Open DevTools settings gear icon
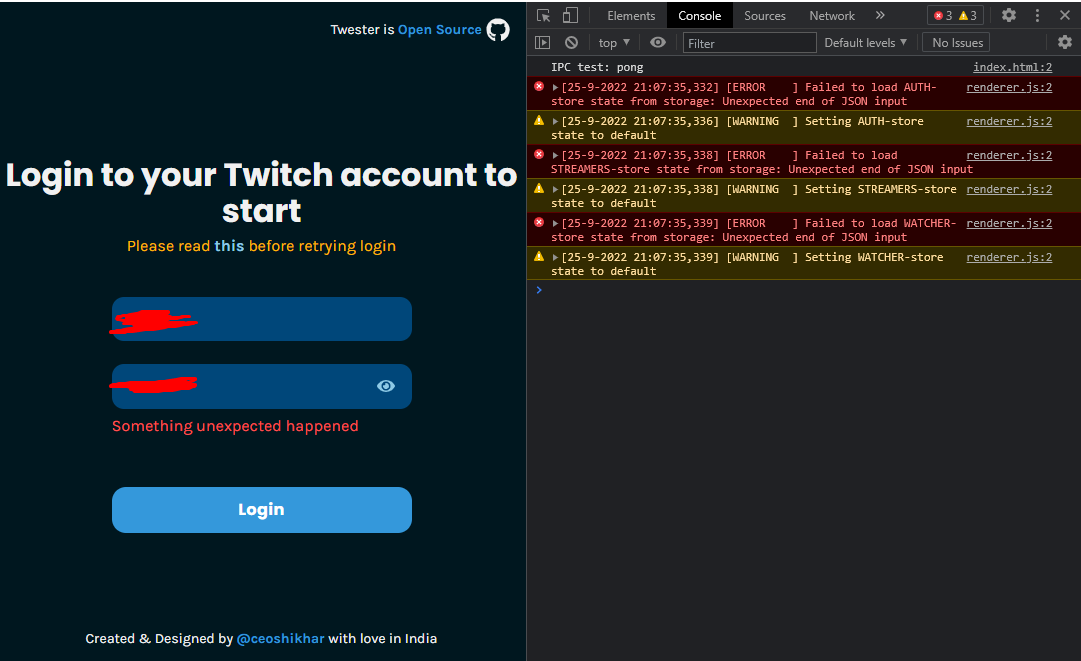This screenshot has width=1081, height=661. [1009, 15]
